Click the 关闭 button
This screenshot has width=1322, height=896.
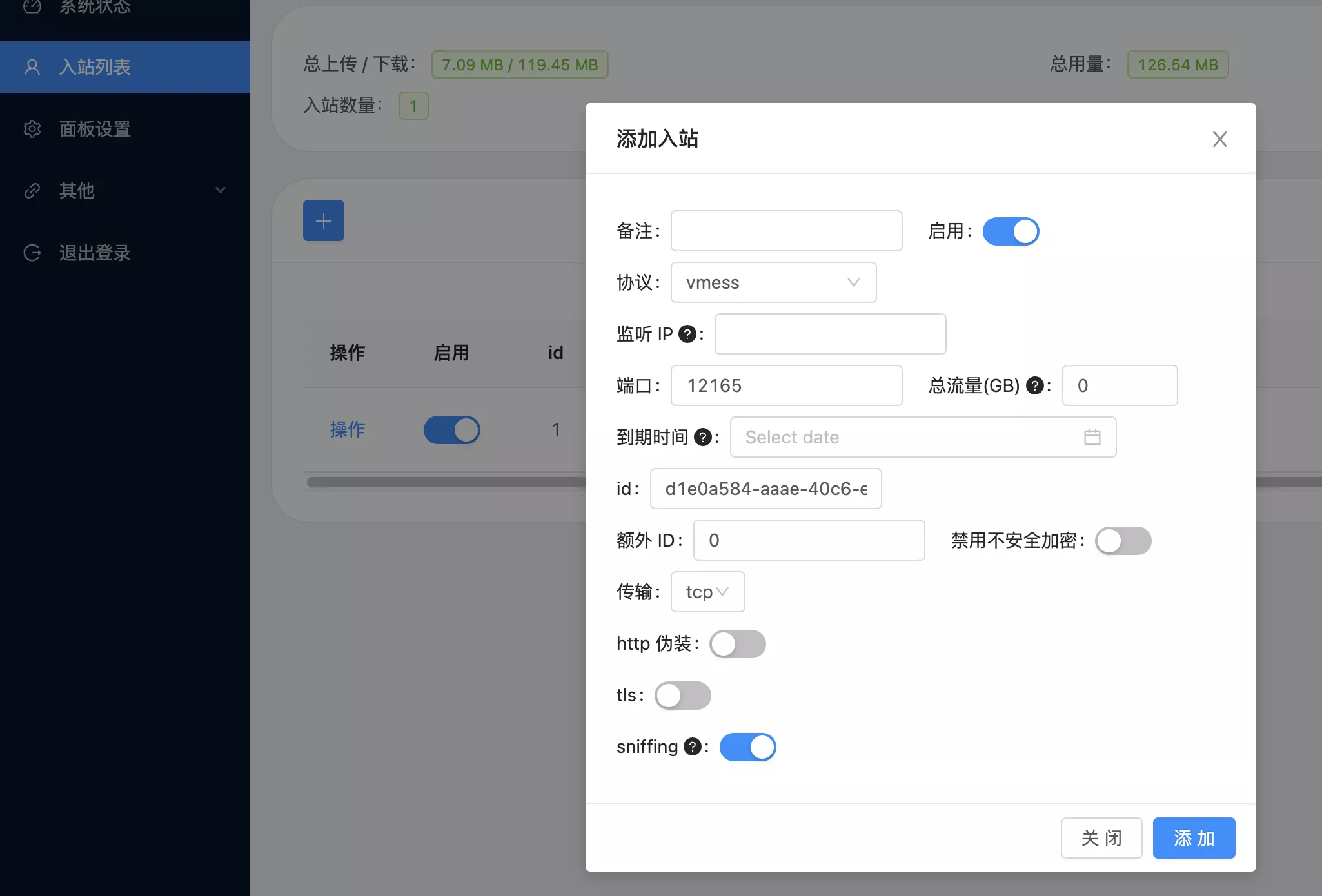coord(1101,838)
